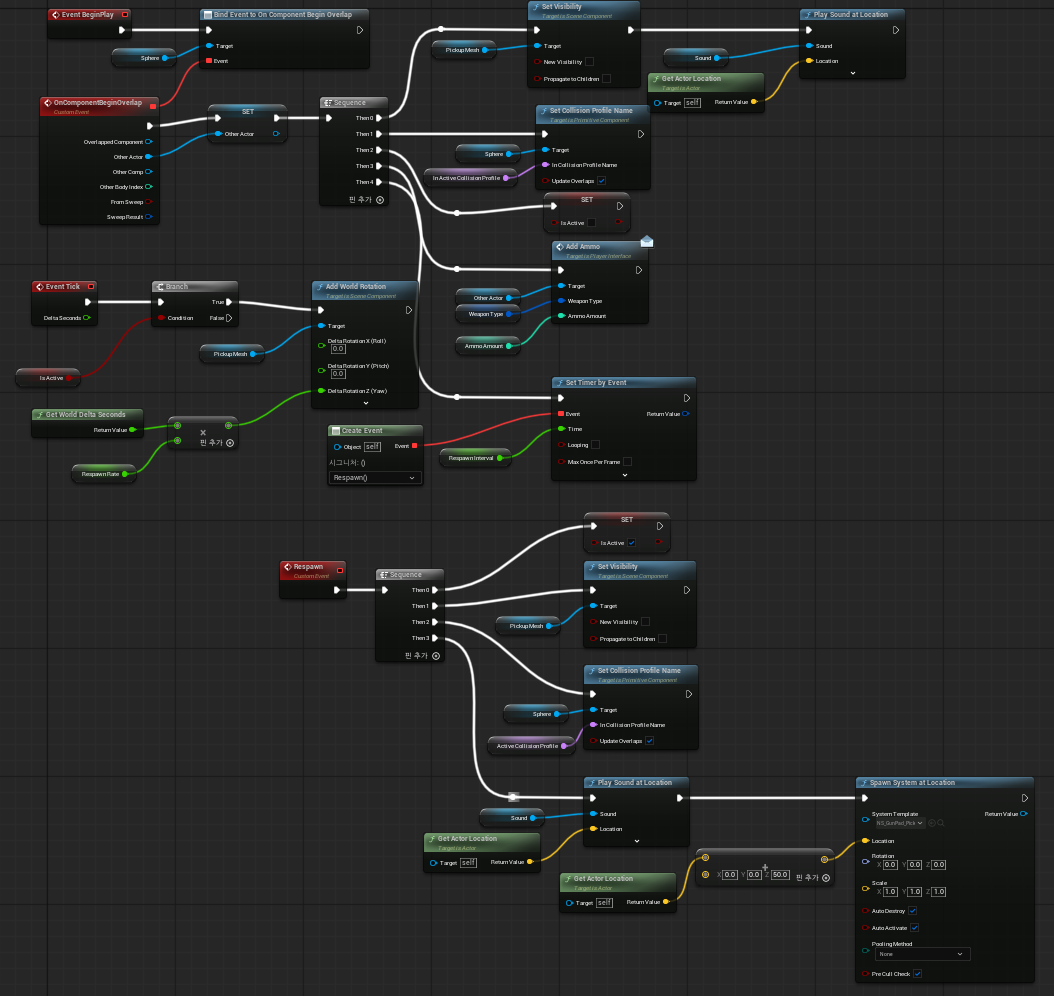Click the Delta Rotation X (Roll) value field
The width and height of the screenshot is (1054, 996).
click(338, 349)
